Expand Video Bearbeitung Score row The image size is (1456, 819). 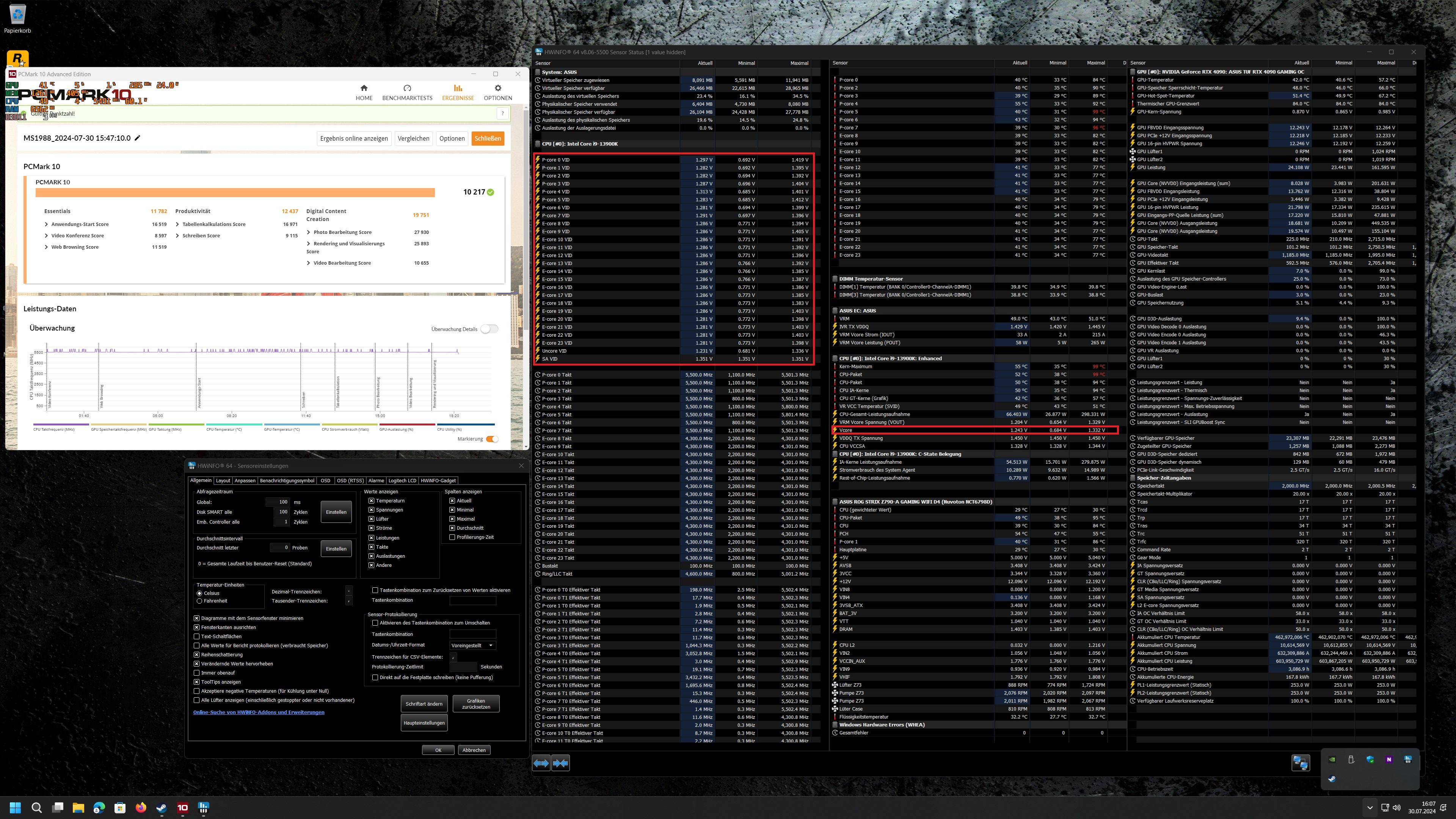(x=309, y=263)
